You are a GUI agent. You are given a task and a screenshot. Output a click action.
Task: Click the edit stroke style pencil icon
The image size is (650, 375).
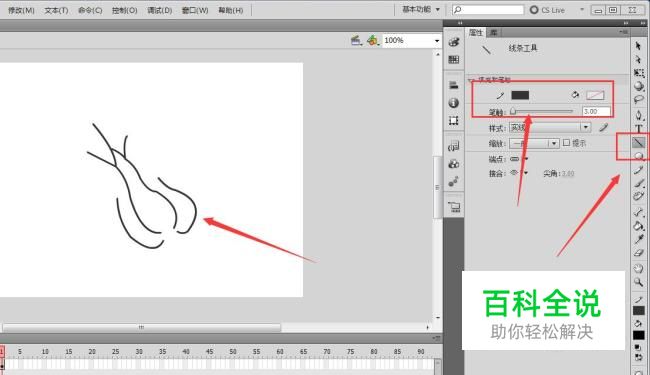604,128
